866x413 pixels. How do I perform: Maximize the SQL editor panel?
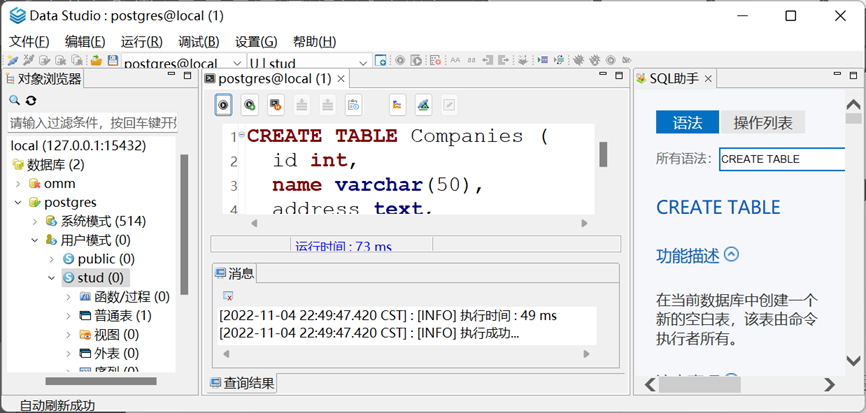click(620, 76)
